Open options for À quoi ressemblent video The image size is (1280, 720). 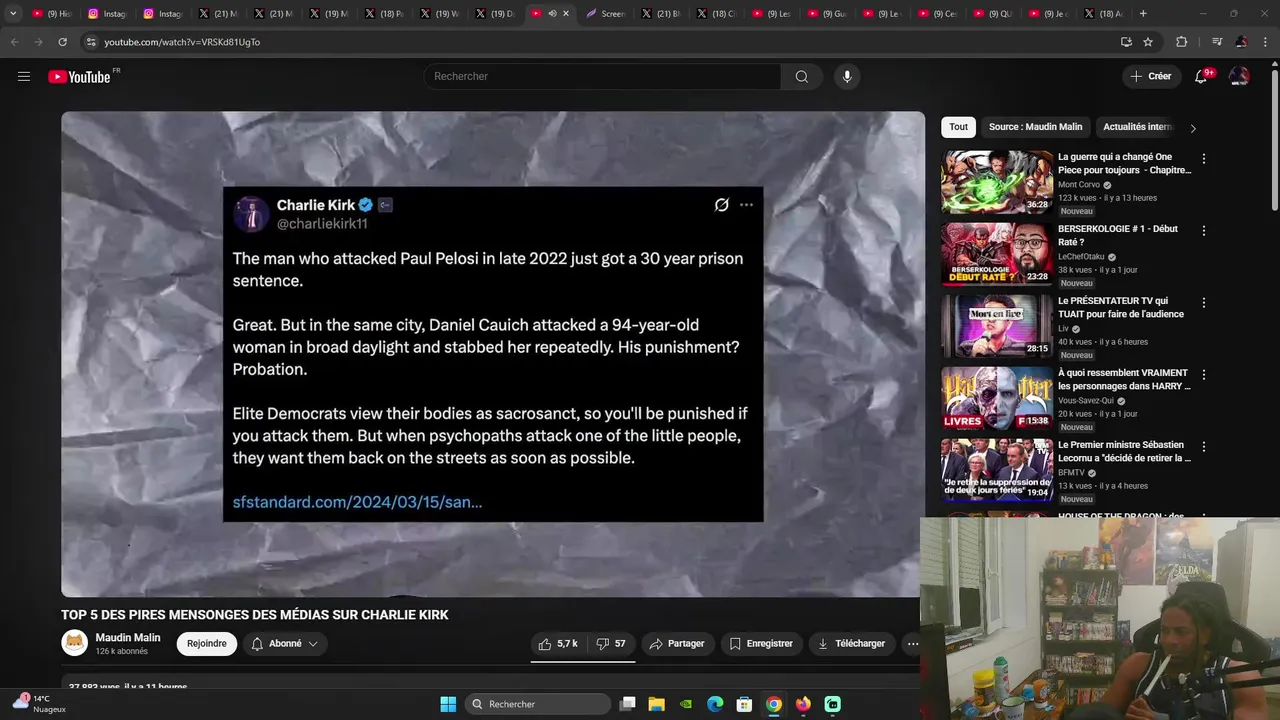tap(1204, 375)
